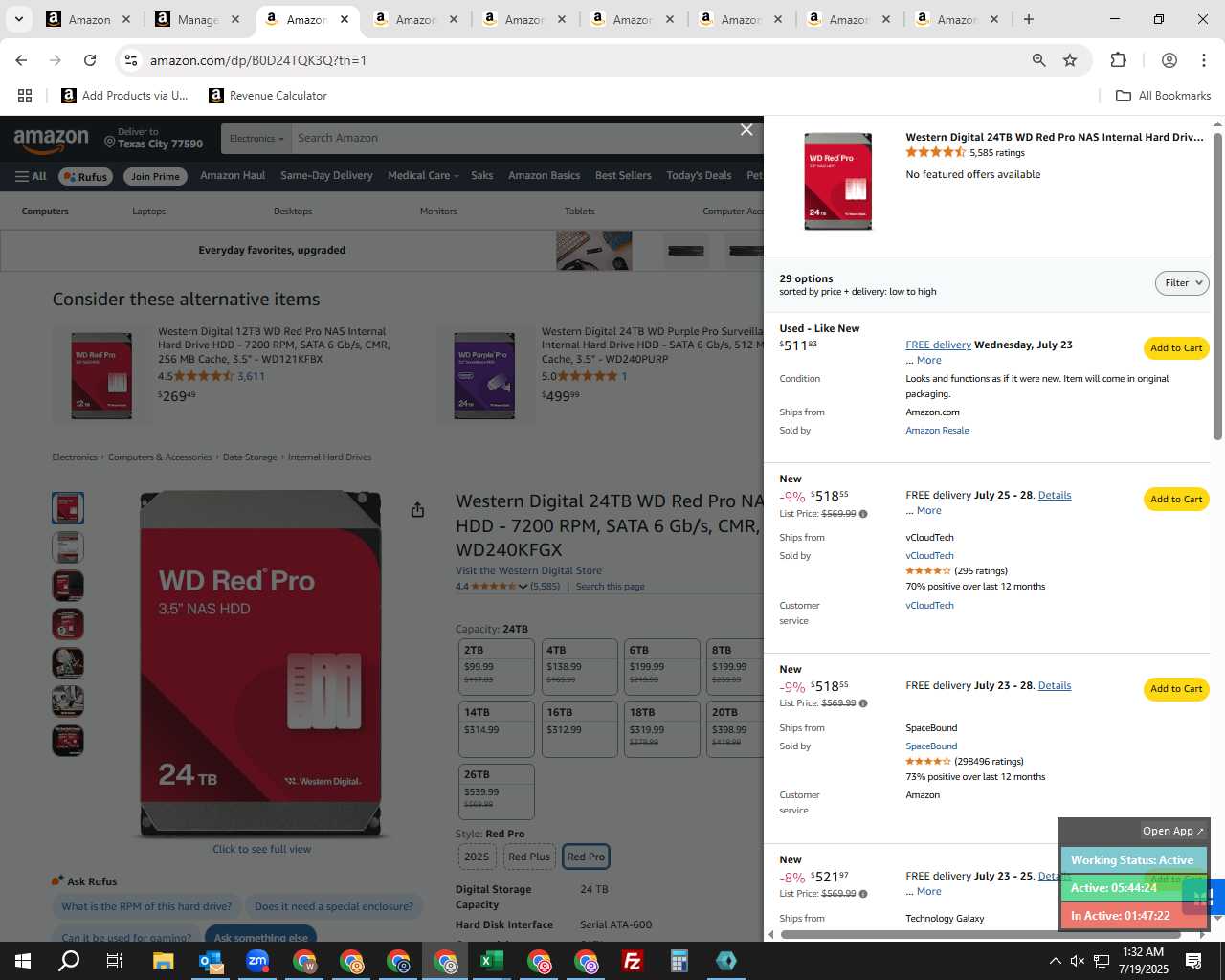Expand the star ratings chevron under title
Viewport: 1225px width, 980px height.
tap(523, 587)
